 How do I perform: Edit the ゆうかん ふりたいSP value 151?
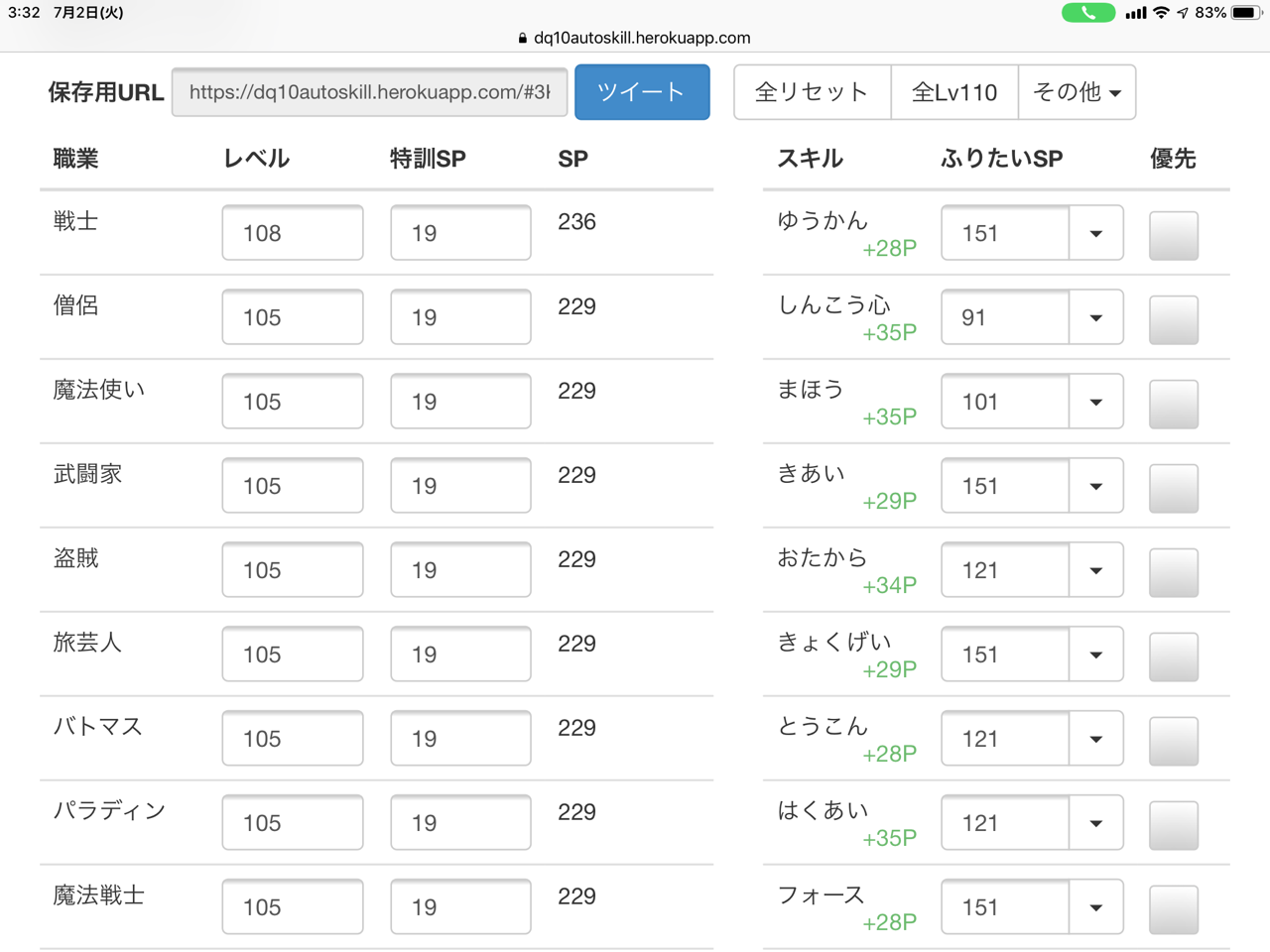[1005, 233]
